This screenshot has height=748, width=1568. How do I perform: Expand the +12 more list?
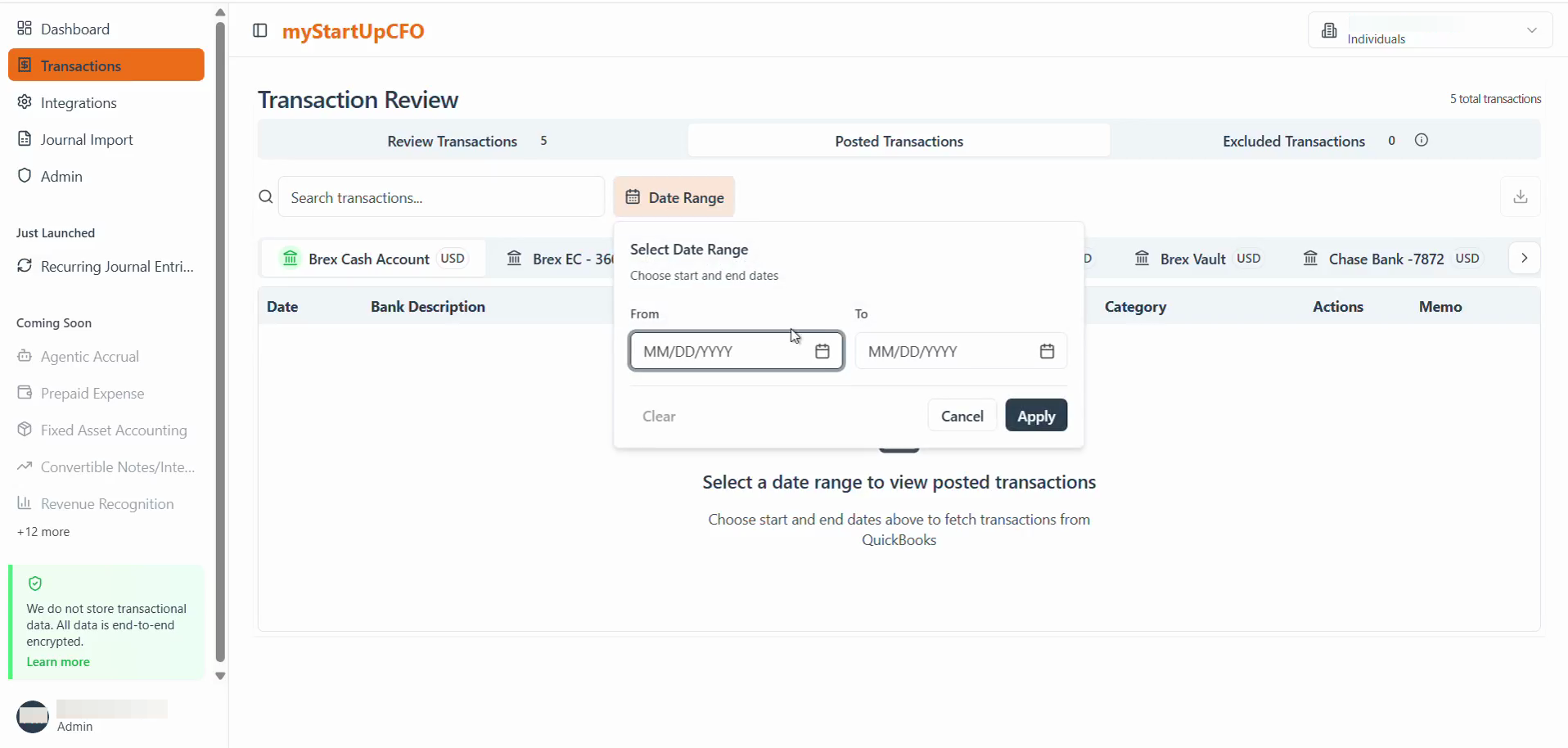click(x=43, y=532)
